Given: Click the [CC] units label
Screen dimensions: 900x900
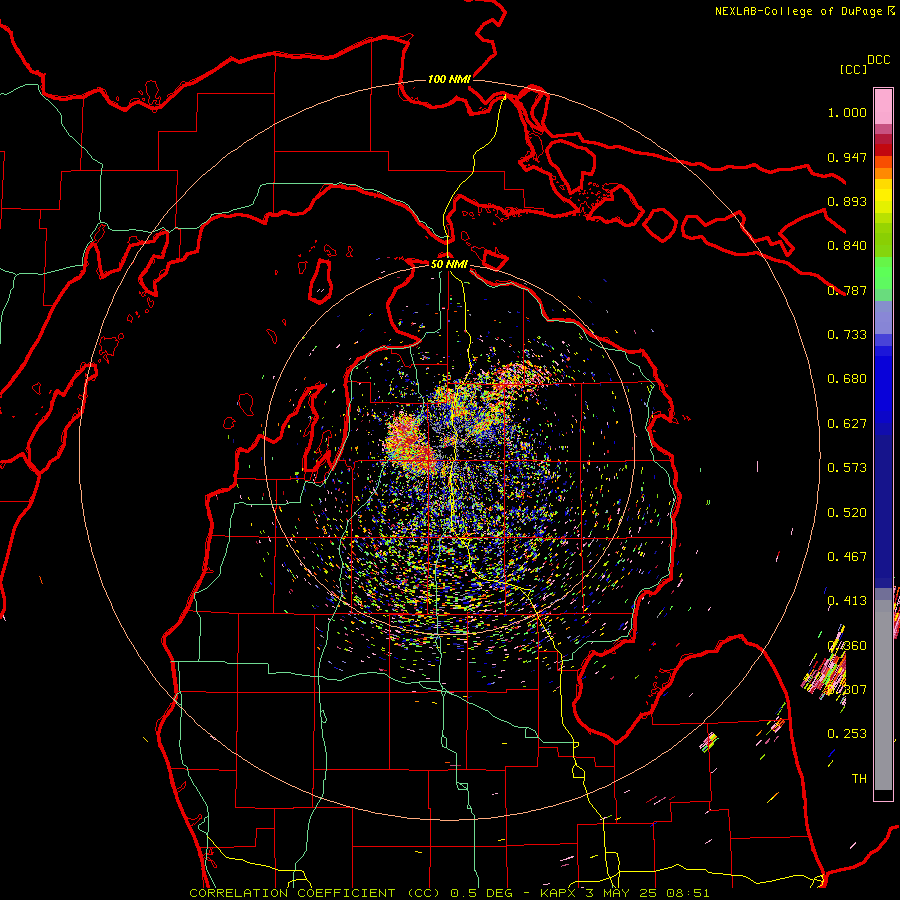Looking at the screenshot, I should click(853, 69).
